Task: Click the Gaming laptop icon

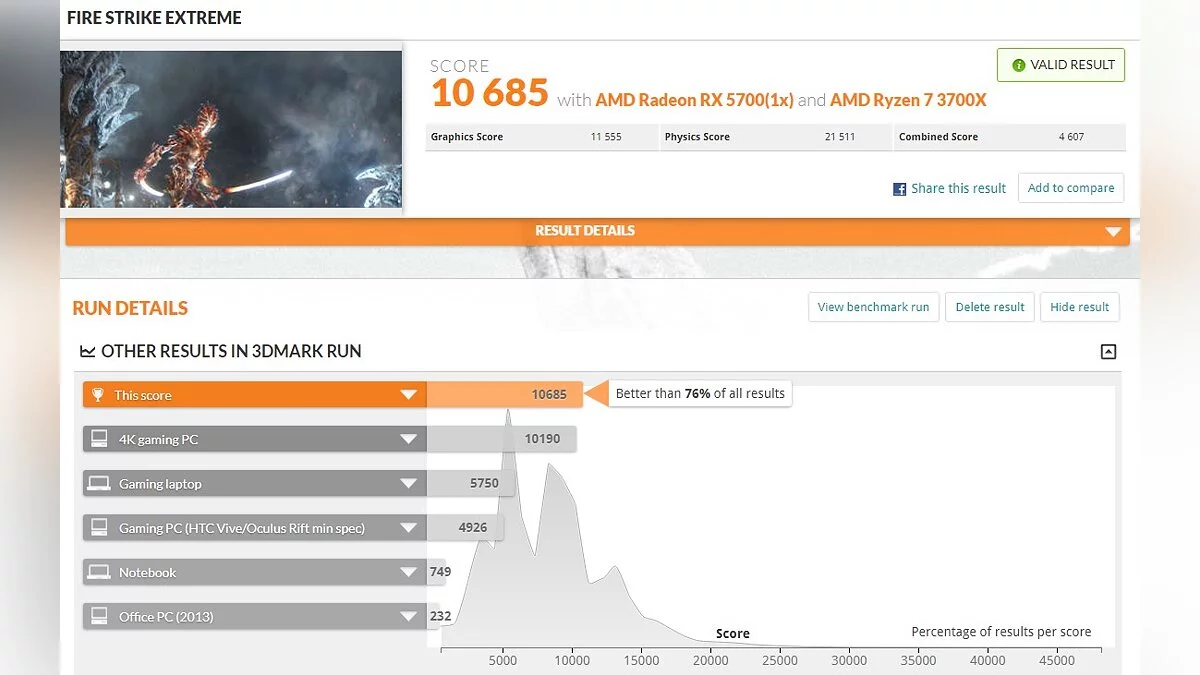Action: click(x=99, y=484)
